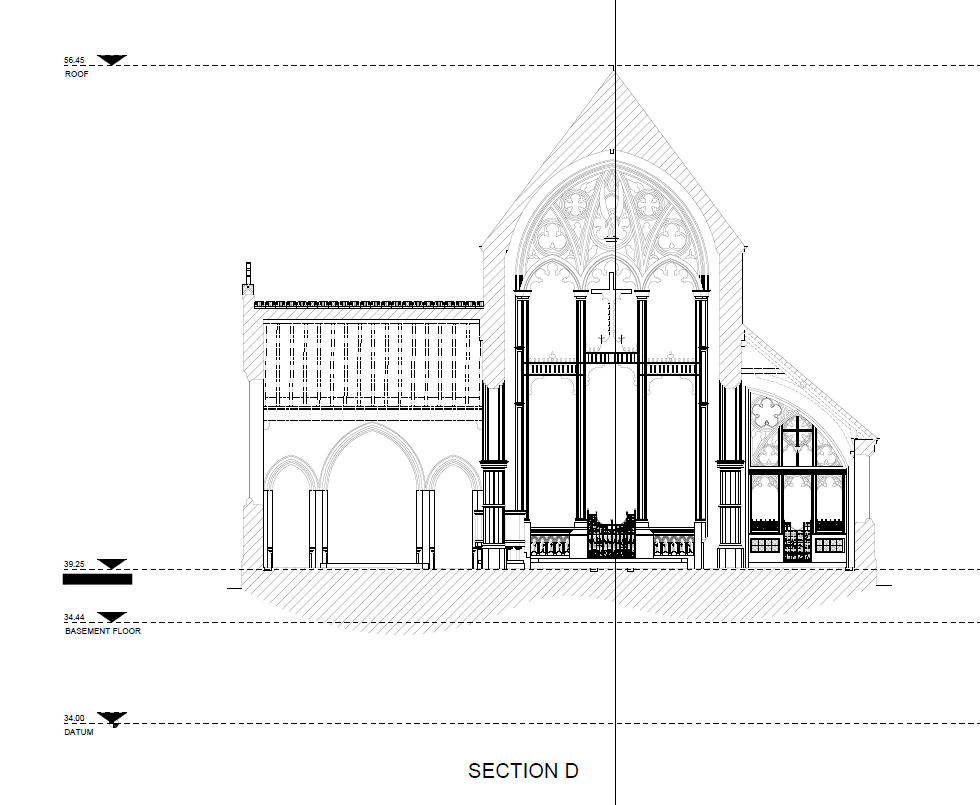Image resolution: width=980 pixels, height=805 pixels.
Task: Select the rose window in the right chapel
Action: click(x=768, y=411)
